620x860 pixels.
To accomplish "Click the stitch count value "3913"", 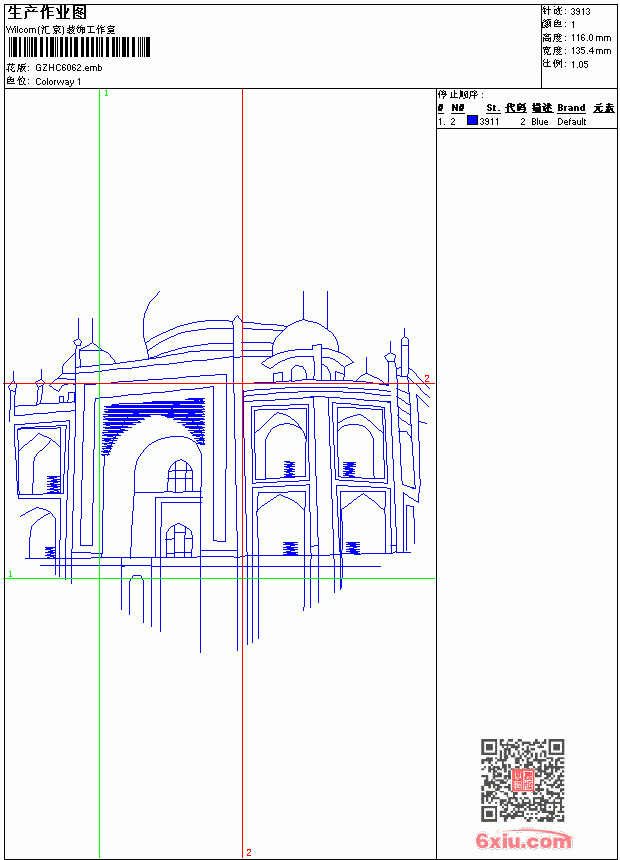I will pos(580,12).
